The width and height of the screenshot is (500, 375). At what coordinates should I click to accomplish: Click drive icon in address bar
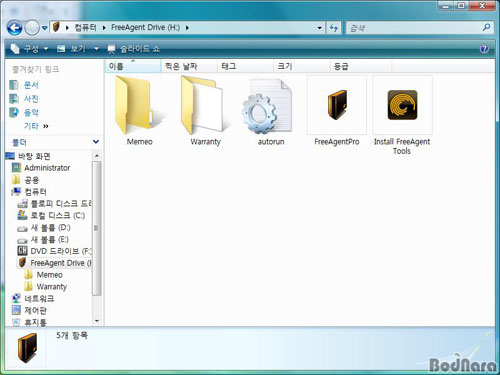pyautogui.click(x=57, y=27)
